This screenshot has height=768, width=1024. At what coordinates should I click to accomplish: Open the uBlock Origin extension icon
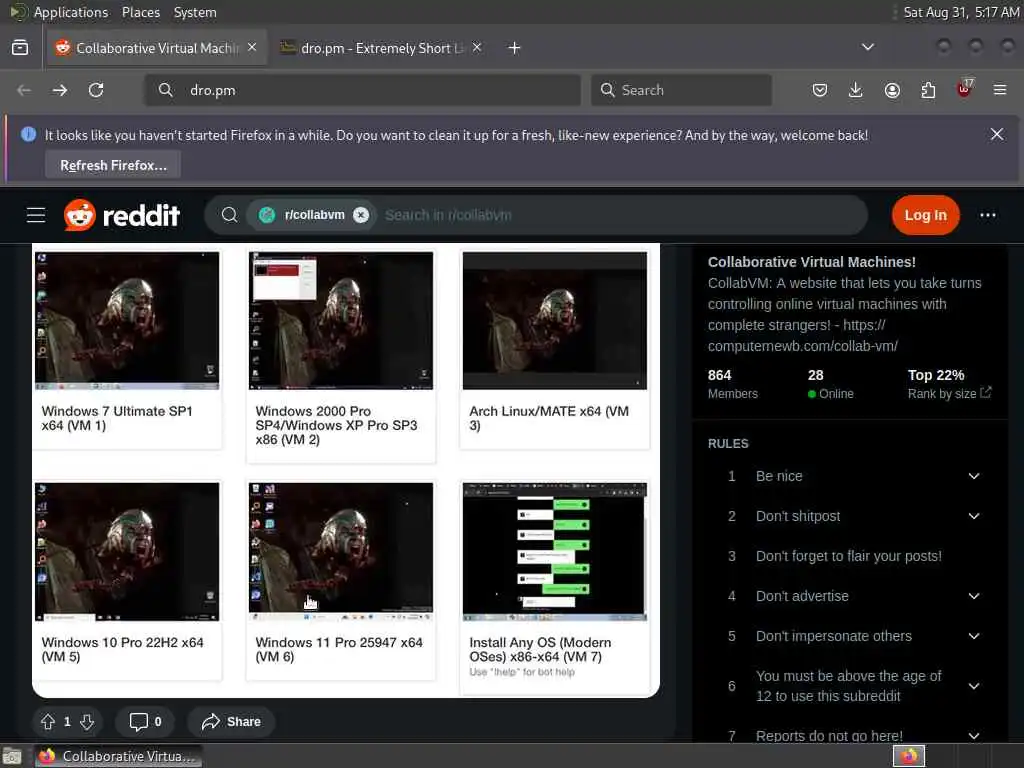(965, 89)
